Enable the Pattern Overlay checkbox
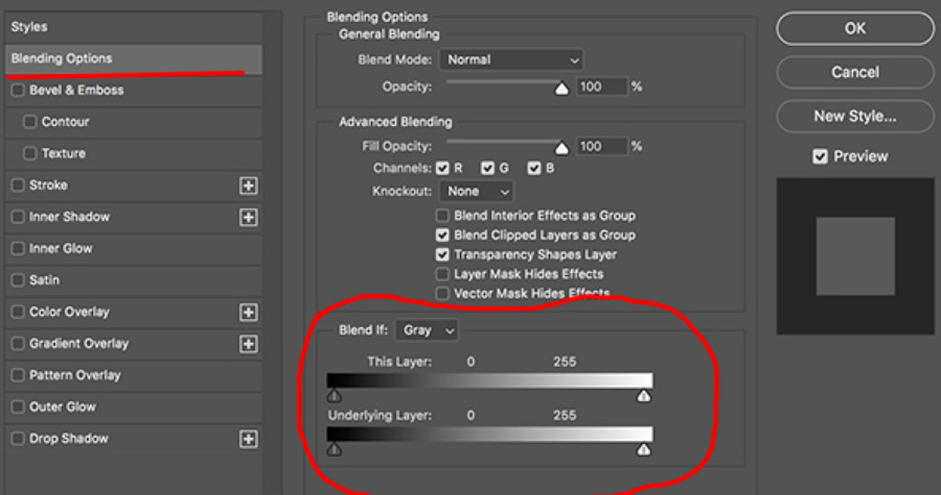941x495 pixels. click(18, 375)
